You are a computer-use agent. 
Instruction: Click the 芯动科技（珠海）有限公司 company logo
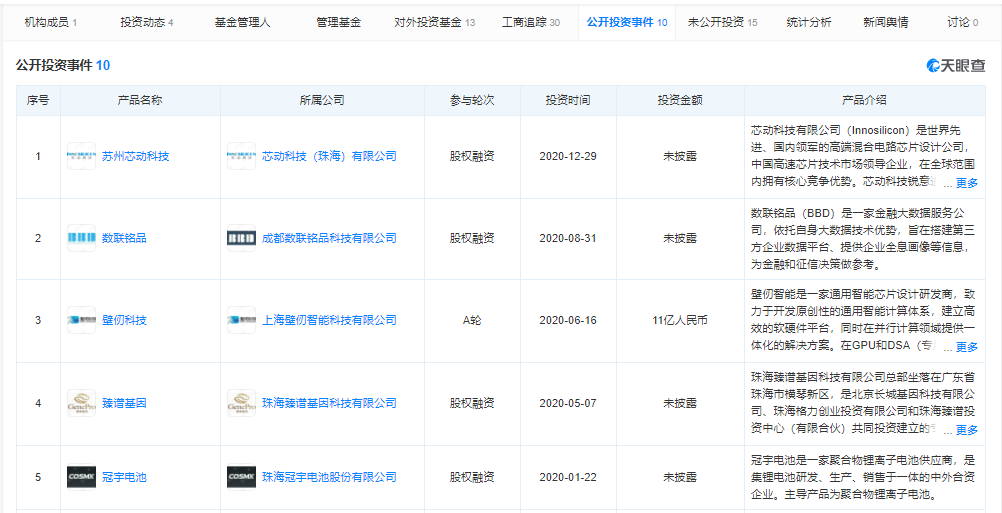(242, 157)
